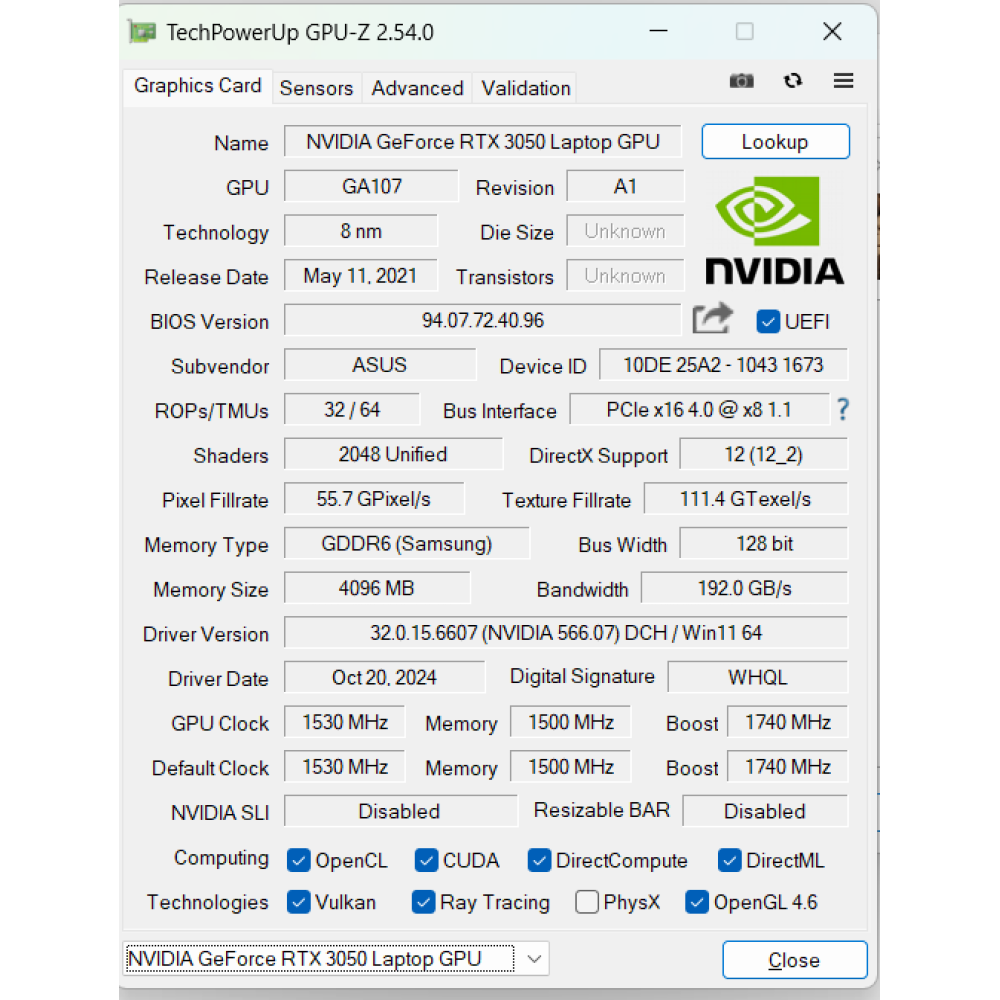Click the Technology value 8 nm

click(361, 231)
